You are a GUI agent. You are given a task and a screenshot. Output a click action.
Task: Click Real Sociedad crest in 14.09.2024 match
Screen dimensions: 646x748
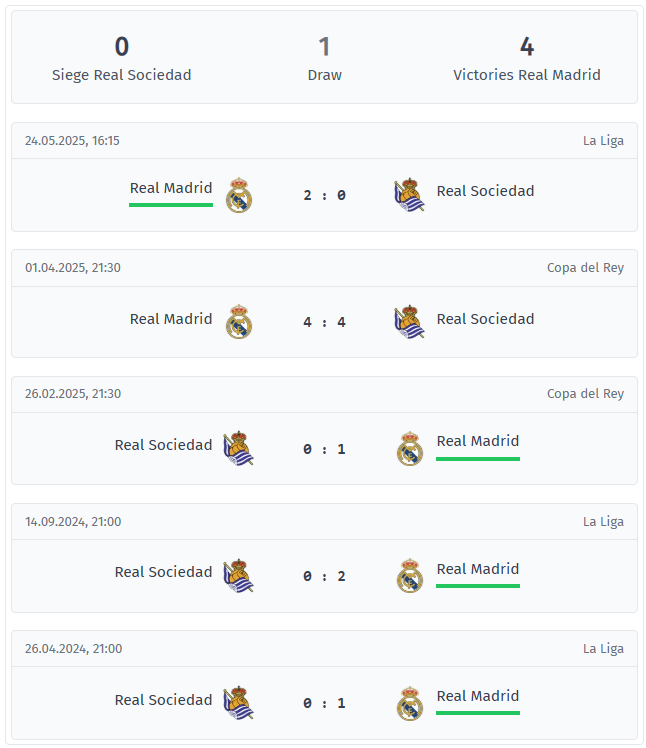pos(238,575)
